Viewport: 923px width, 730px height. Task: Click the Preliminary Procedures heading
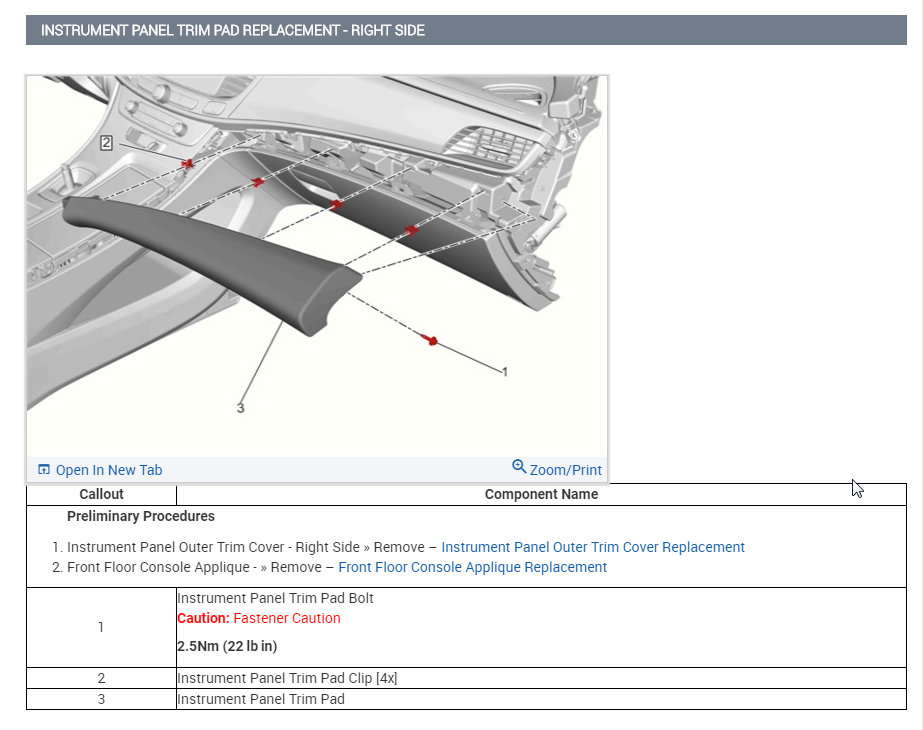point(141,516)
